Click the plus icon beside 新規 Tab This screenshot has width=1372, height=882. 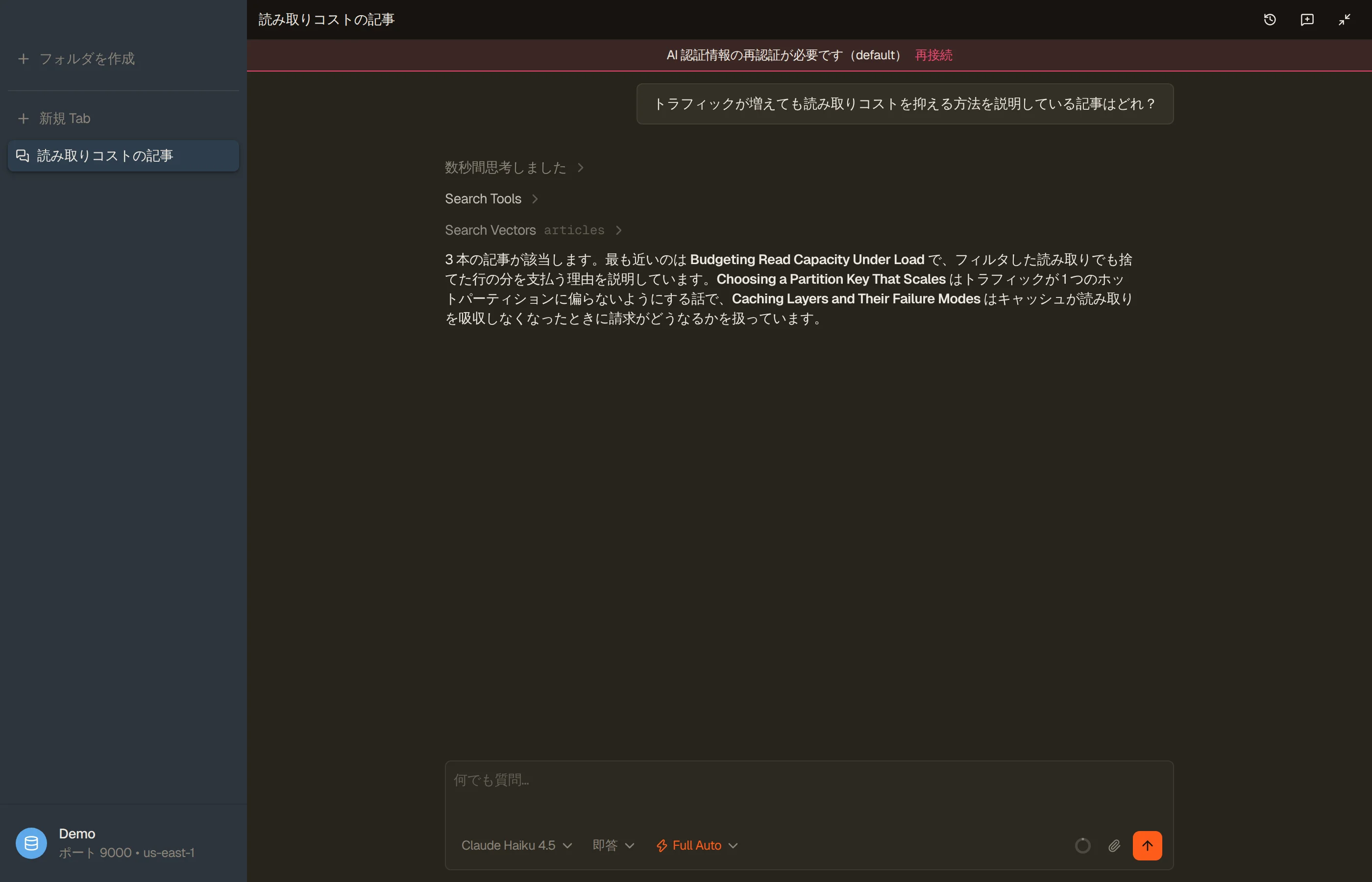(x=24, y=119)
